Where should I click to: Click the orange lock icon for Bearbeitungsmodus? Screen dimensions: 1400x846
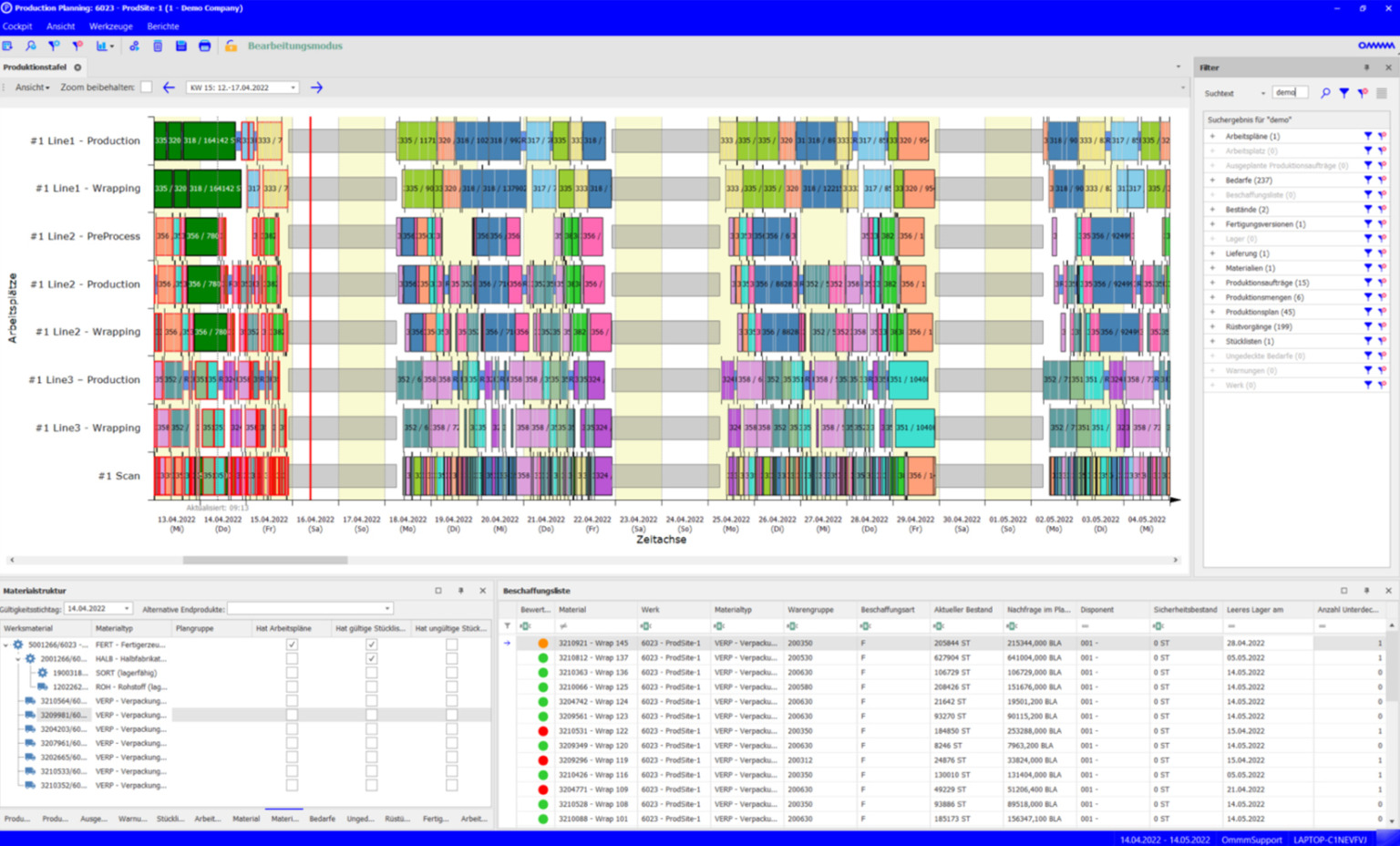[231, 46]
